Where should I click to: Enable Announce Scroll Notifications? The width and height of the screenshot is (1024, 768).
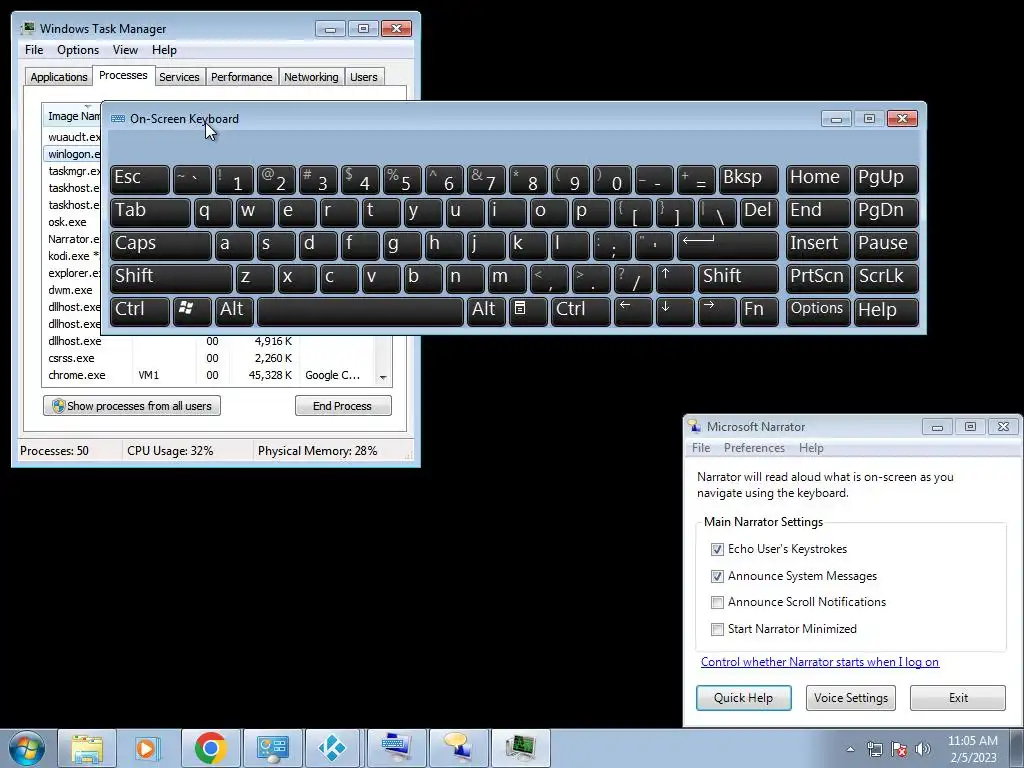[x=717, y=602]
